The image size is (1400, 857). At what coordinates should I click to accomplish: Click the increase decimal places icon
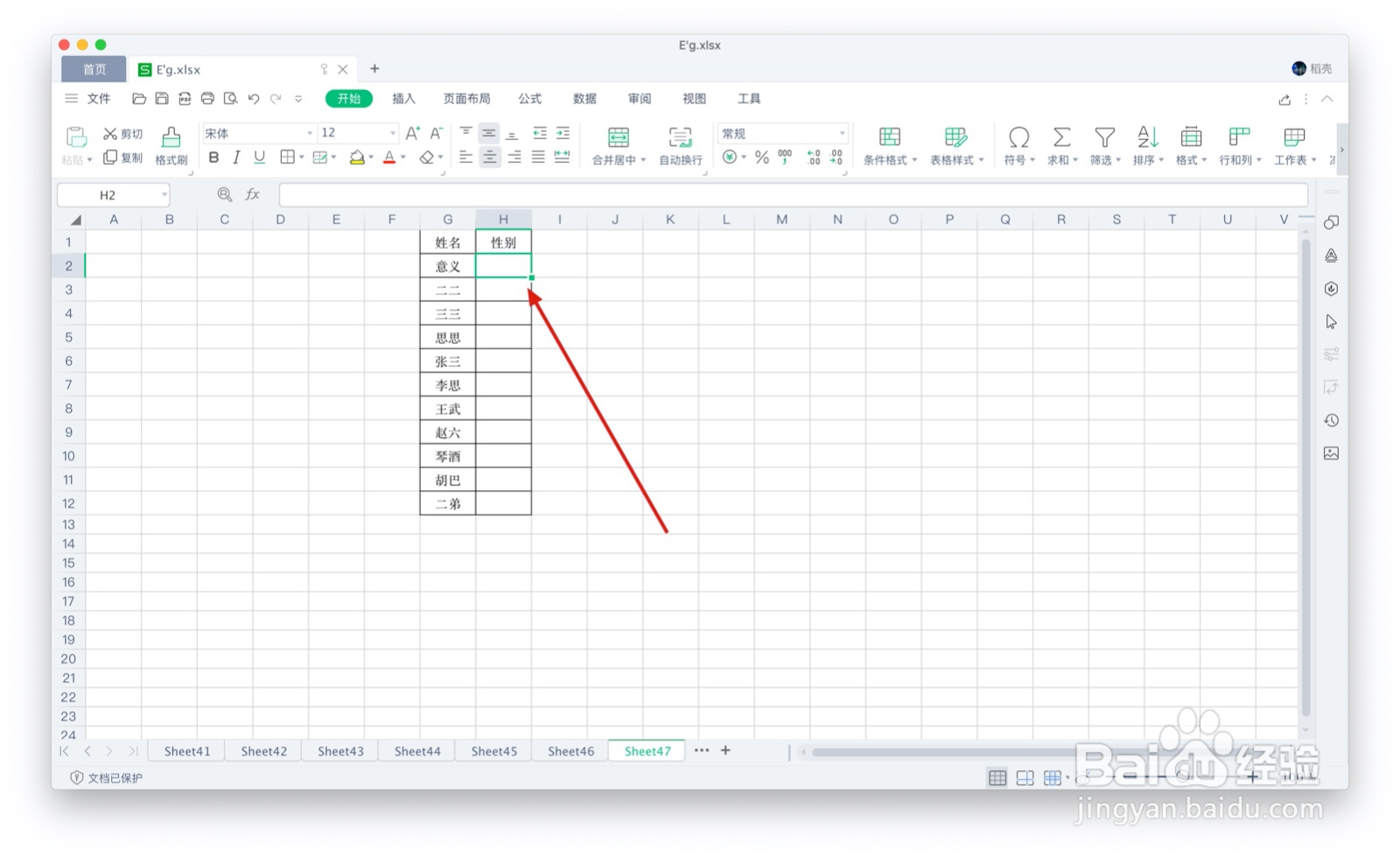pos(814,158)
